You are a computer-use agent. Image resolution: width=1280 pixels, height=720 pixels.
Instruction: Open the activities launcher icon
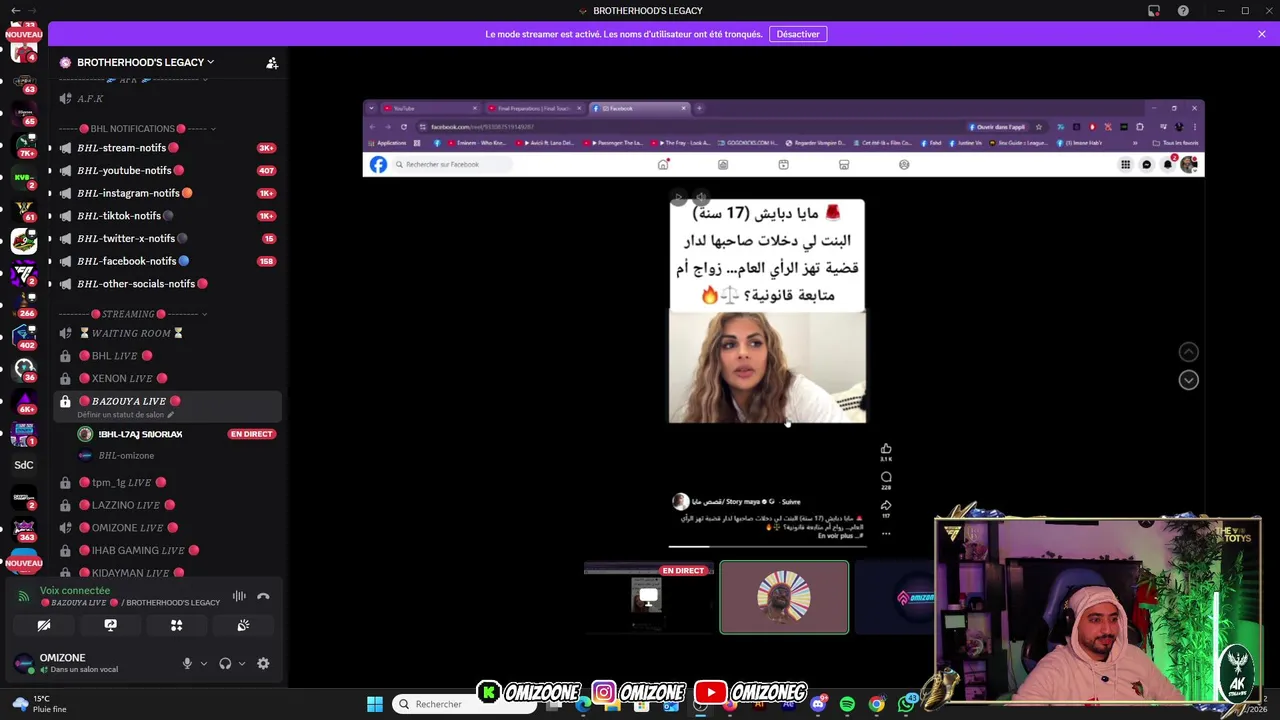[176, 626]
